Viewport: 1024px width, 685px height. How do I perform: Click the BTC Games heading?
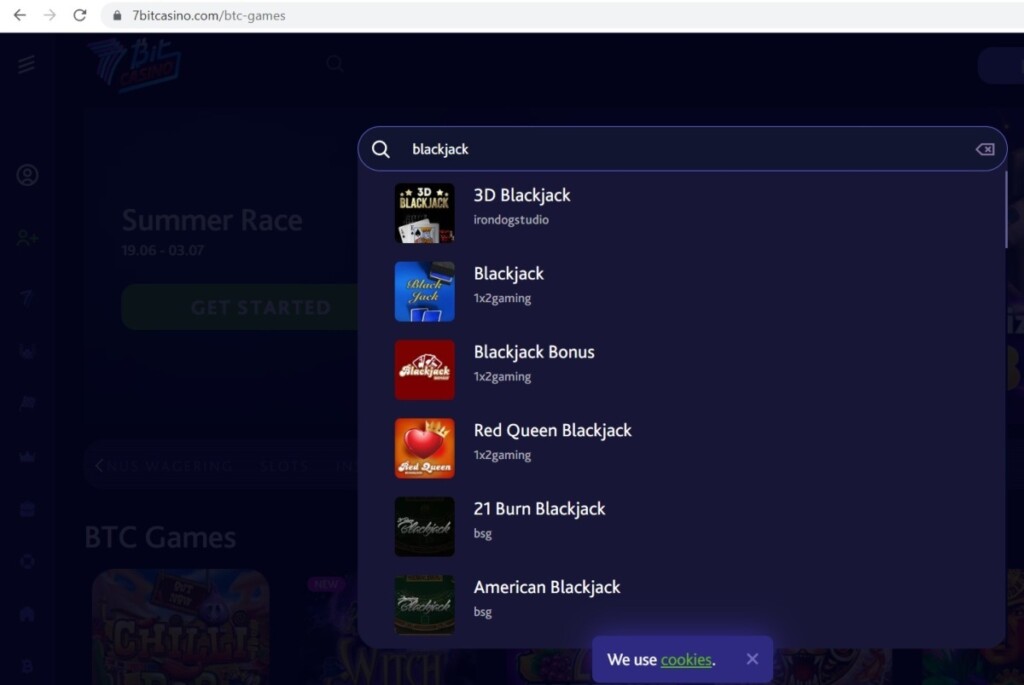(x=160, y=537)
